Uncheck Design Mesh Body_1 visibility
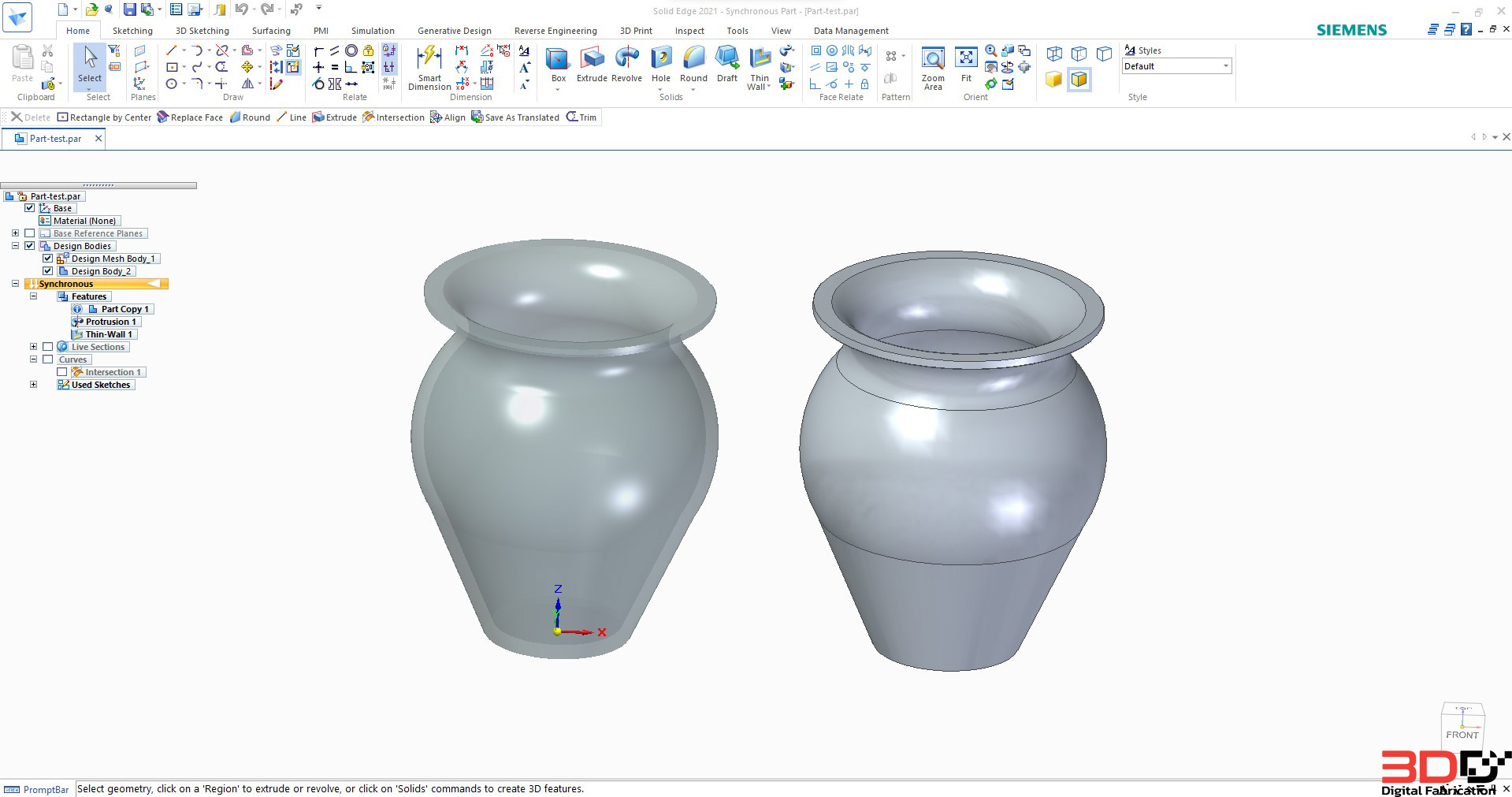This screenshot has width=1512, height=797. click(x=48, y=259)
